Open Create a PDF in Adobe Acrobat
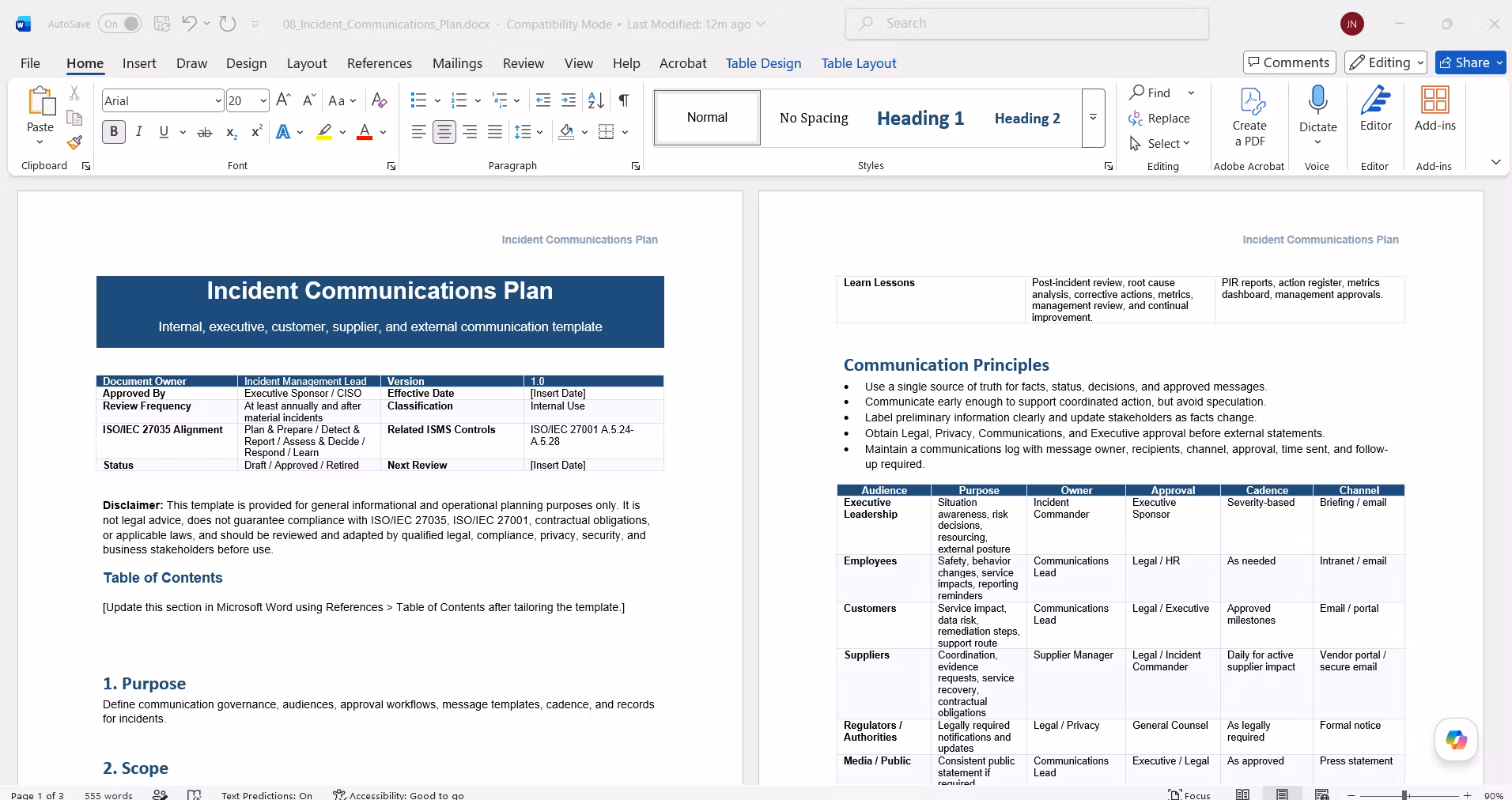1512x800 pixels. (x=1249, y=118)
